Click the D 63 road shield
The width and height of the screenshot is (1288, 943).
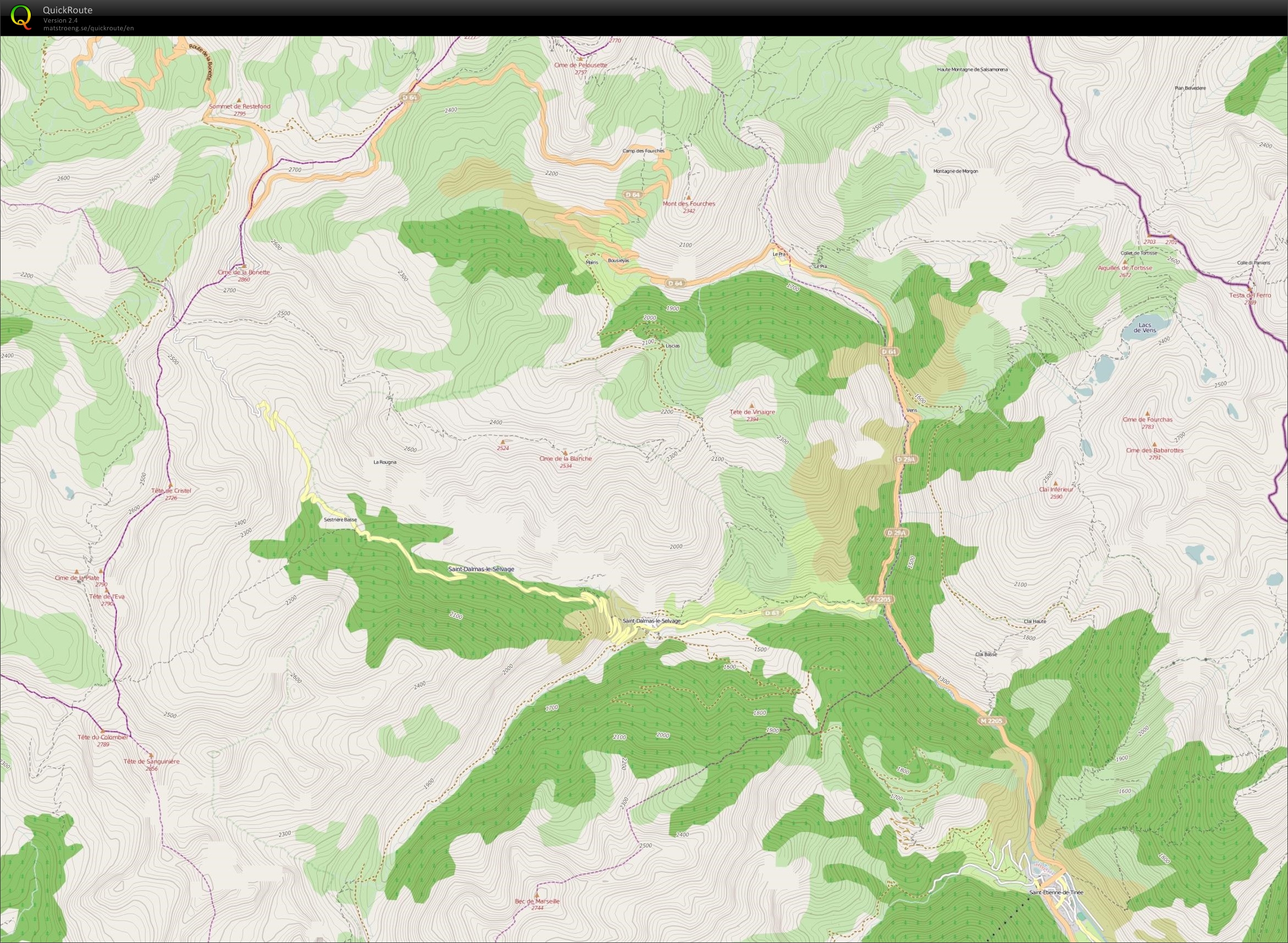(771, 613)
